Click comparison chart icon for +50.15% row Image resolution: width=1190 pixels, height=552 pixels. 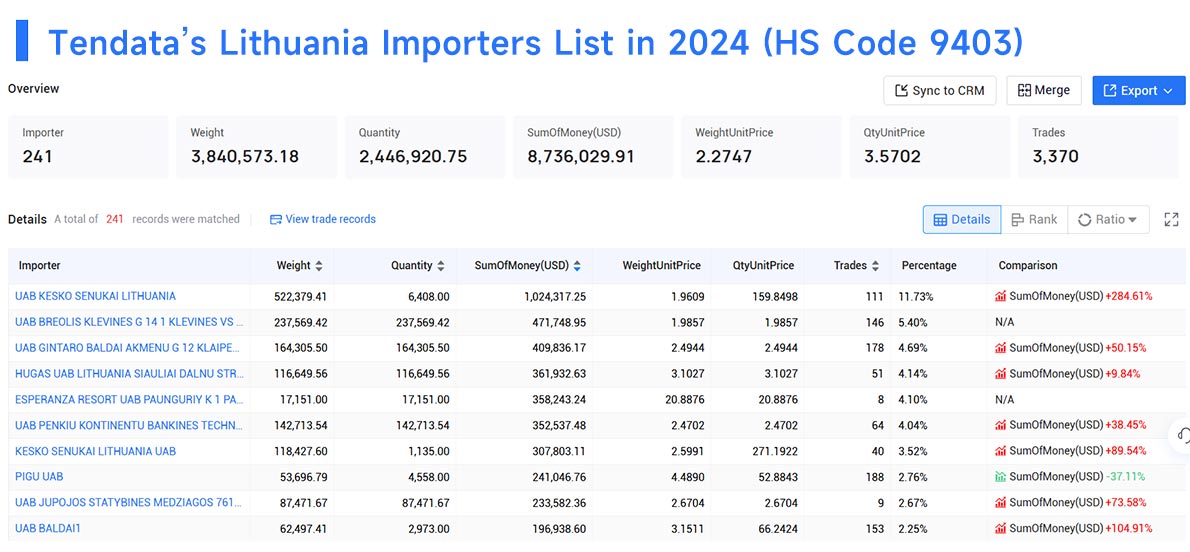point(1000,348)
